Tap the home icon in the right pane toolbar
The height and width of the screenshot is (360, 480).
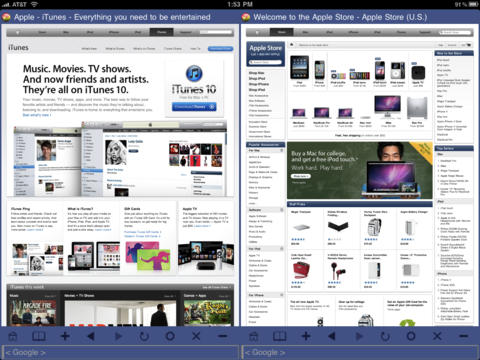pos(254,336)
